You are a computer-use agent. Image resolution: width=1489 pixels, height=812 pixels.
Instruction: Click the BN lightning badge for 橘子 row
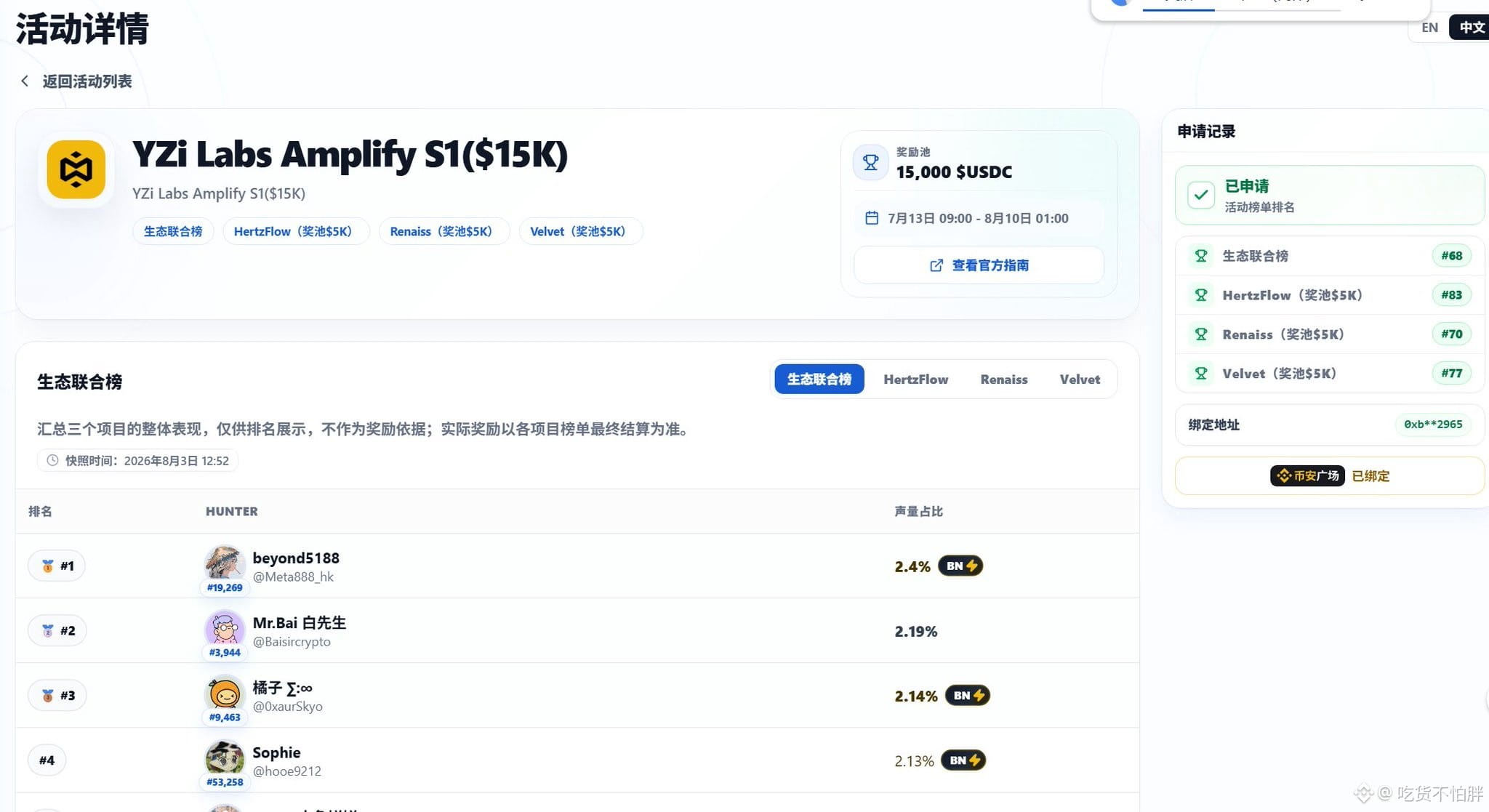coord(968,696)
